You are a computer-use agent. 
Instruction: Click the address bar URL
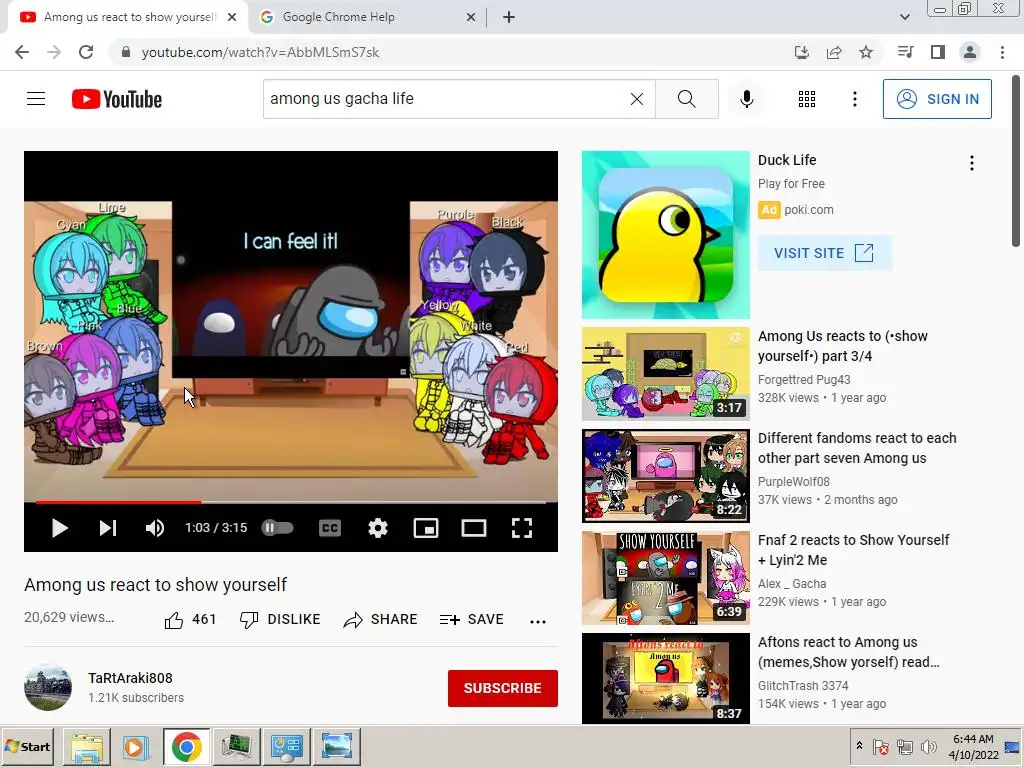point(260,52)
